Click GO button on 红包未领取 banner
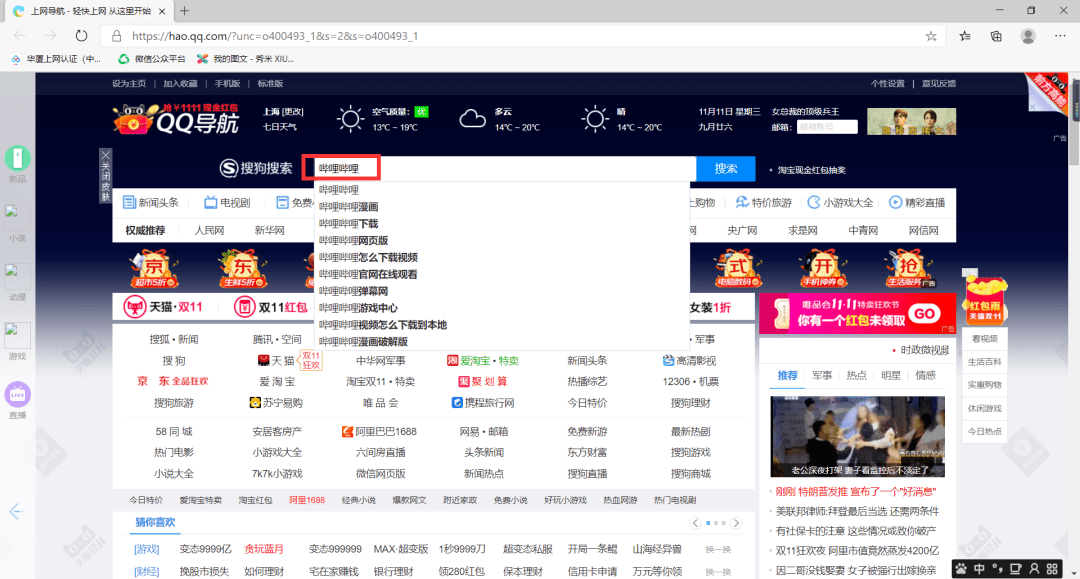1080x579 pixels. point(925,314)
